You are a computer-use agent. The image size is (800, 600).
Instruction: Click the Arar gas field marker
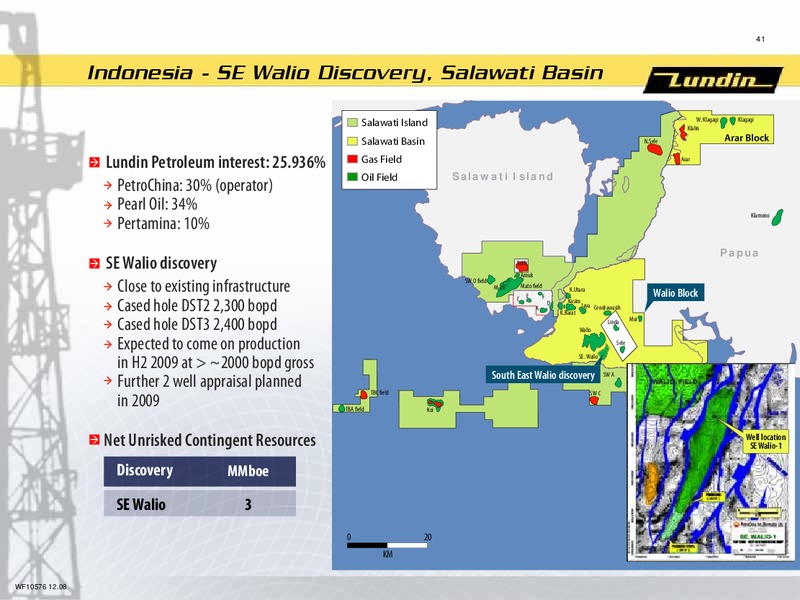(677, 159)
